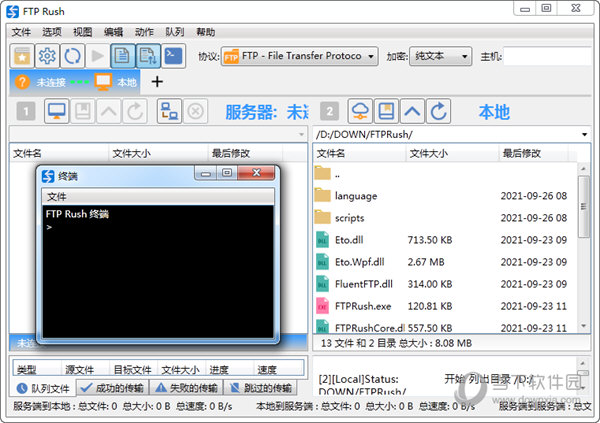Click the 主机 host input field
This screenshot has width=600, height=423.
(547, 57)
